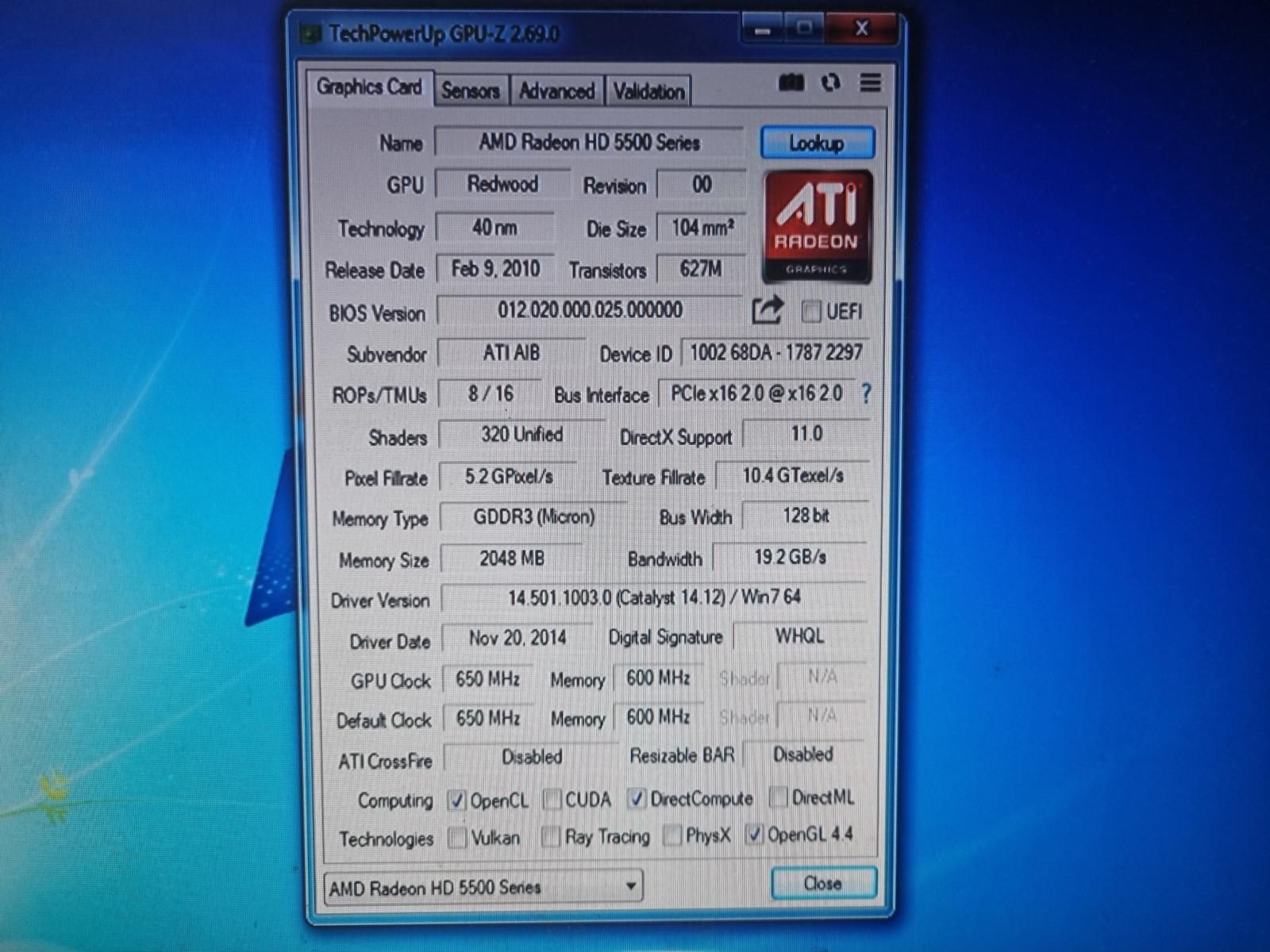Open the AMD Radeon HD 5500 Series dropdown
Image resolution: width=1270 pixels, height=952 pixels.
[483, 886]
